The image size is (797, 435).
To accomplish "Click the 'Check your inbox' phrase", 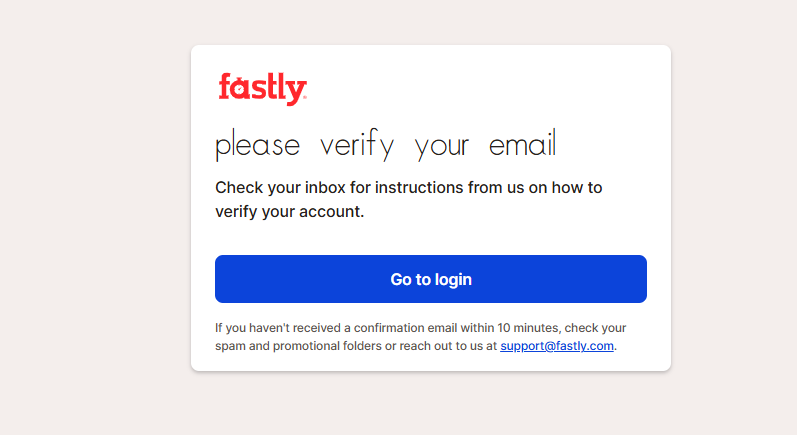I will point(281,188).
